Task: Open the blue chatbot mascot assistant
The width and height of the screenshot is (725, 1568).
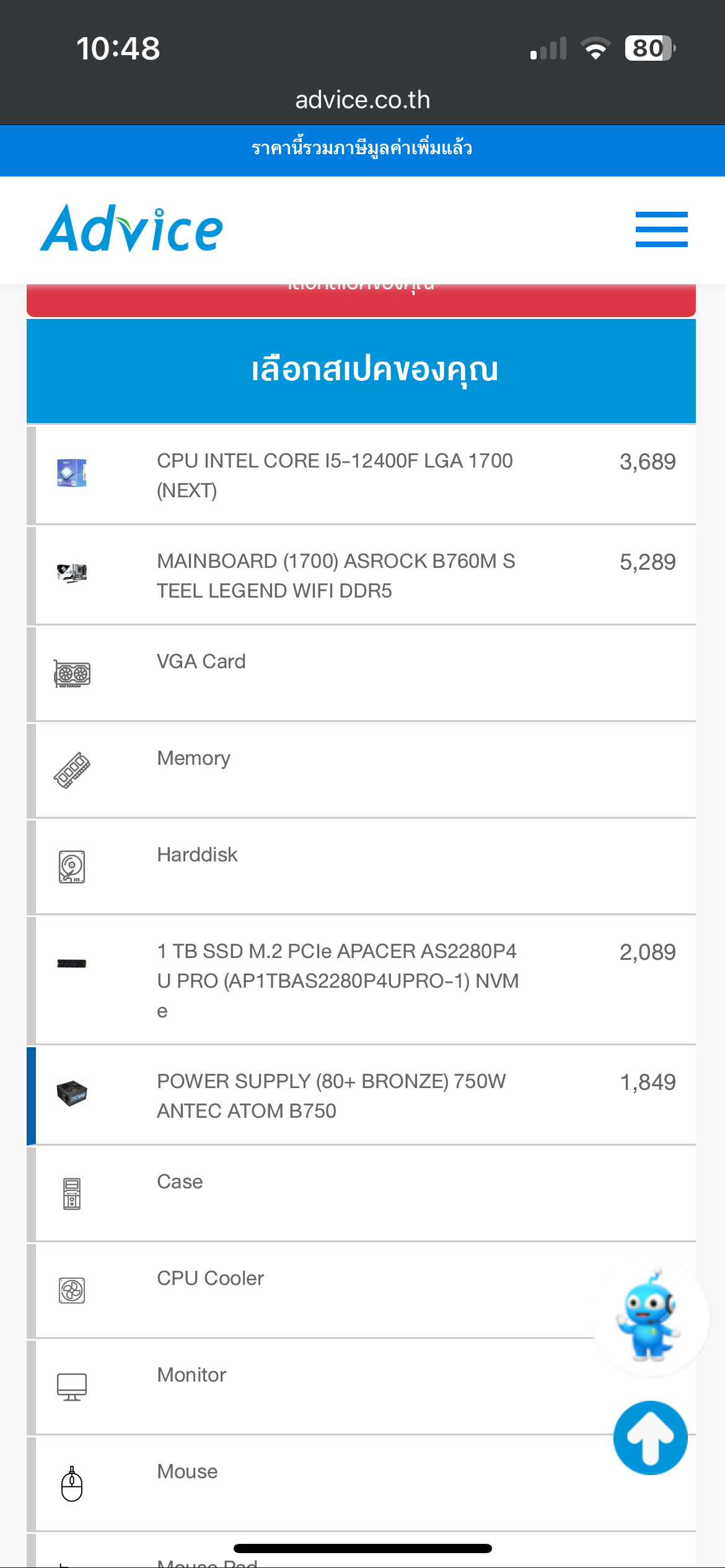Action: tap(650, 1318)
